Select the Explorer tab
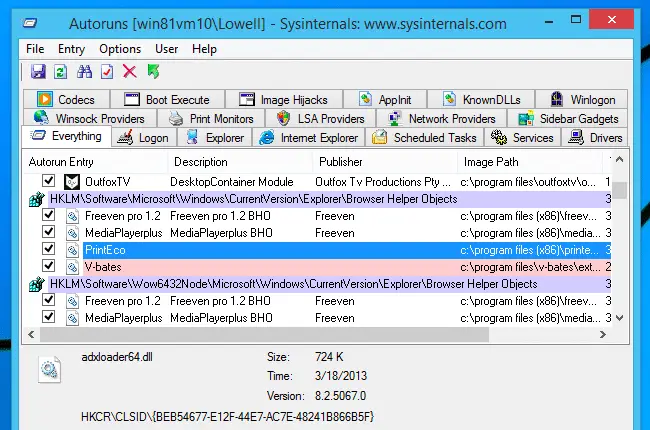The width and height of the screenshot is (650, 430). [x=214, y=138]
